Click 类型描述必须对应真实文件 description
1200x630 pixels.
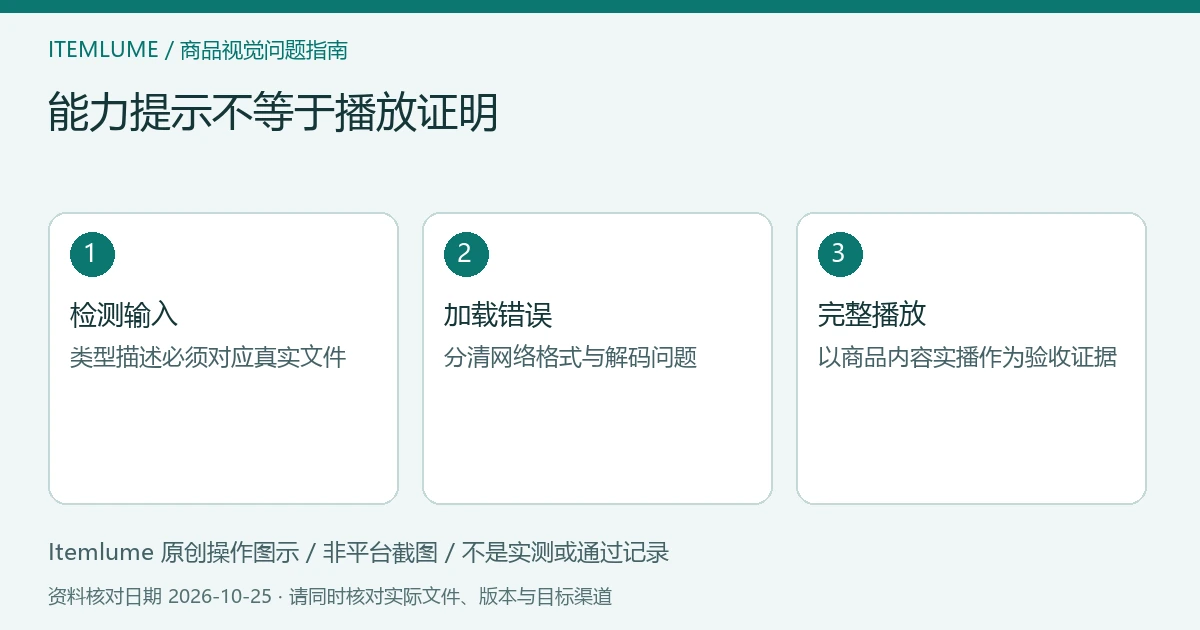point(208,357)
